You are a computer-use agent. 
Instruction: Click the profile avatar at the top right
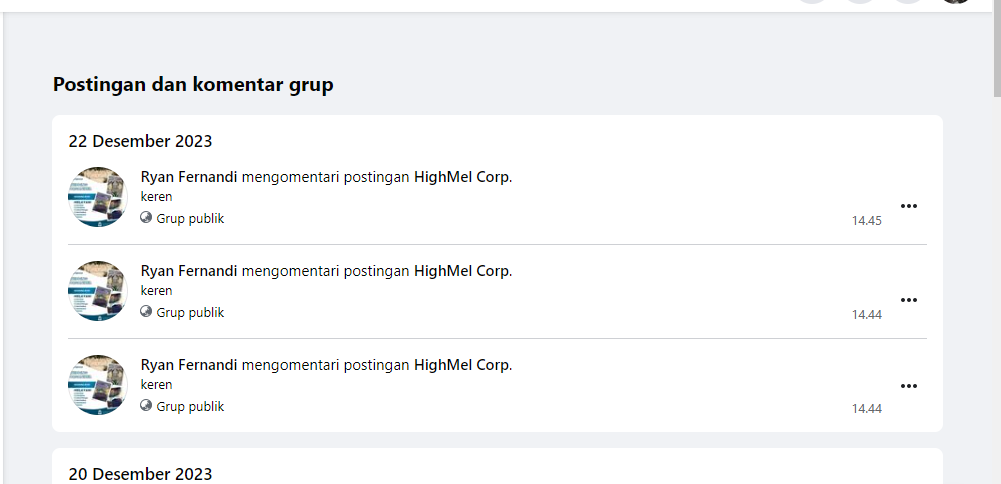pyautogui.click(x=956, y=3)
